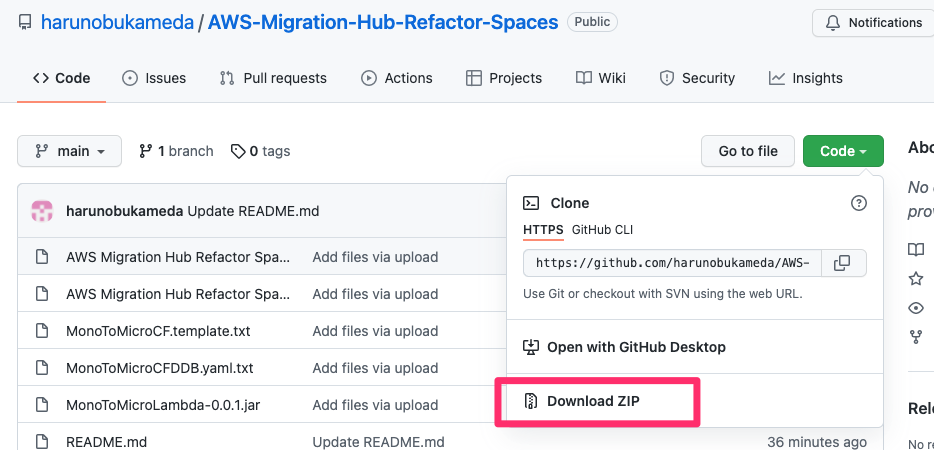Screen dimensions: 934x450
Task: Click the desktop download icon beside Open with GitHub Desktop
Action: coord(531,347)
